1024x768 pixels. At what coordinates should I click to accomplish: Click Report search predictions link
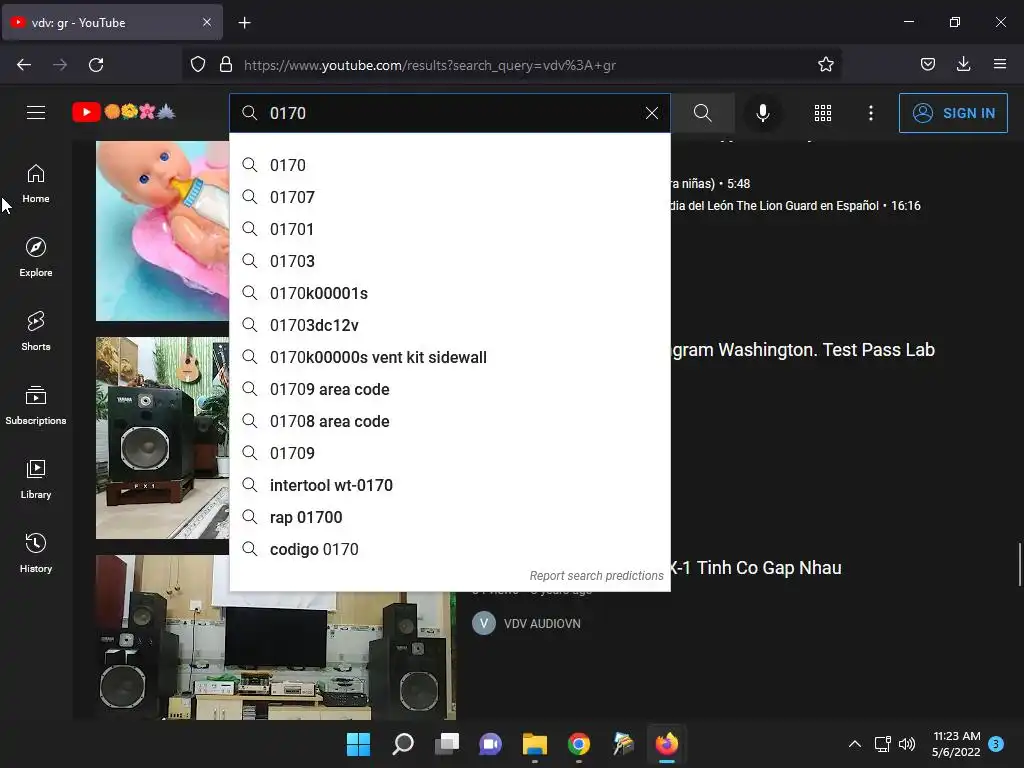click(x=596, y=575)
